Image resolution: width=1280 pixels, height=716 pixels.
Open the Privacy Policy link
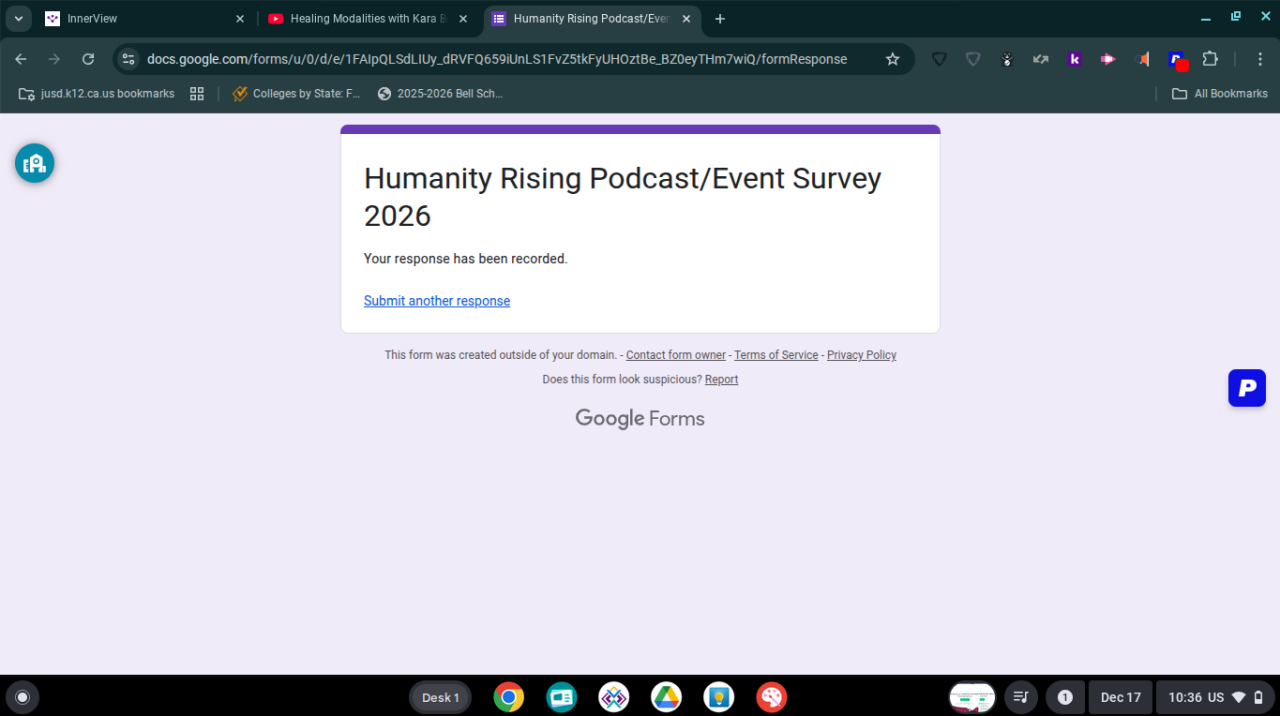pos(861,355)
